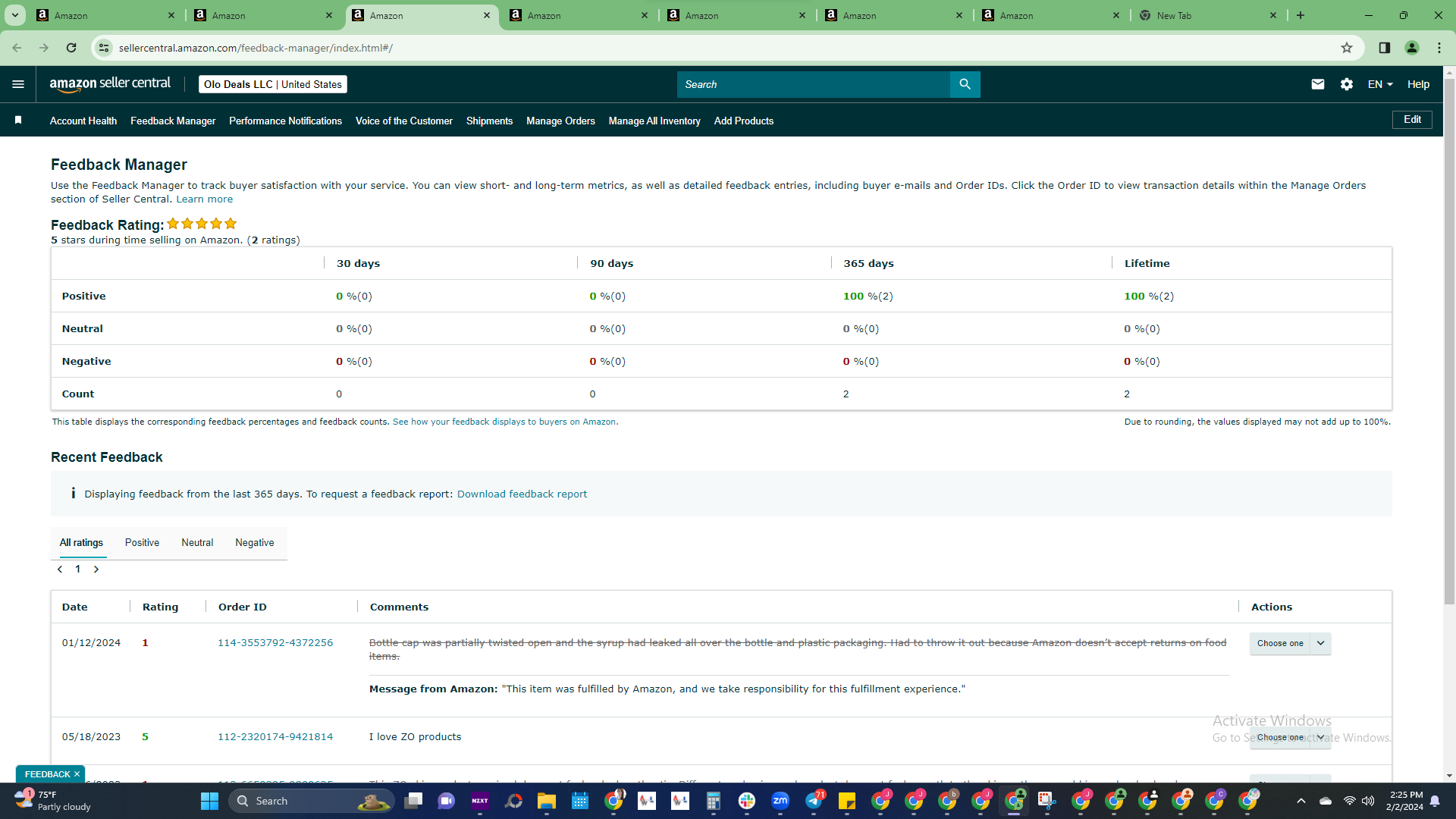Viewport: 1456px width, 819px height.
Task: Bookmark this page with star icon
Action: point(1347,48)
